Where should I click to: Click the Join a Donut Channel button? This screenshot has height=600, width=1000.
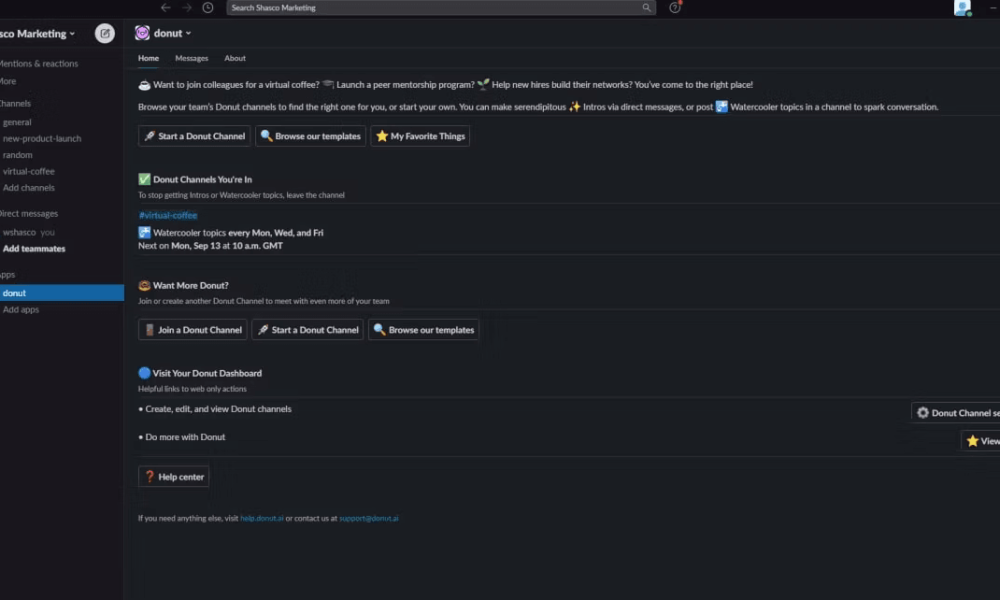pyautogui.click(x=193, y=330)
